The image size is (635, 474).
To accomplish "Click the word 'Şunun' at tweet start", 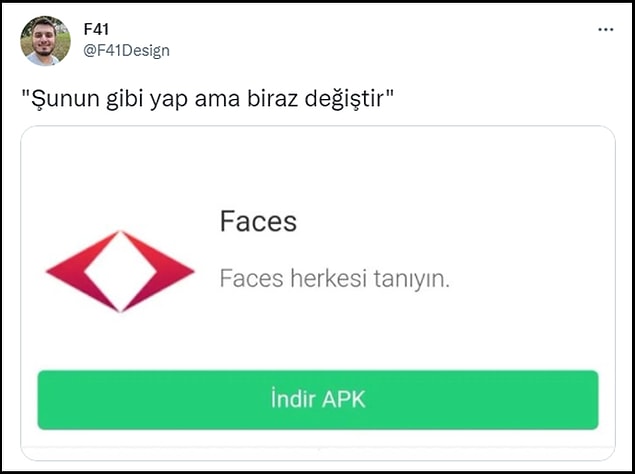I will [x=65, y=99].
